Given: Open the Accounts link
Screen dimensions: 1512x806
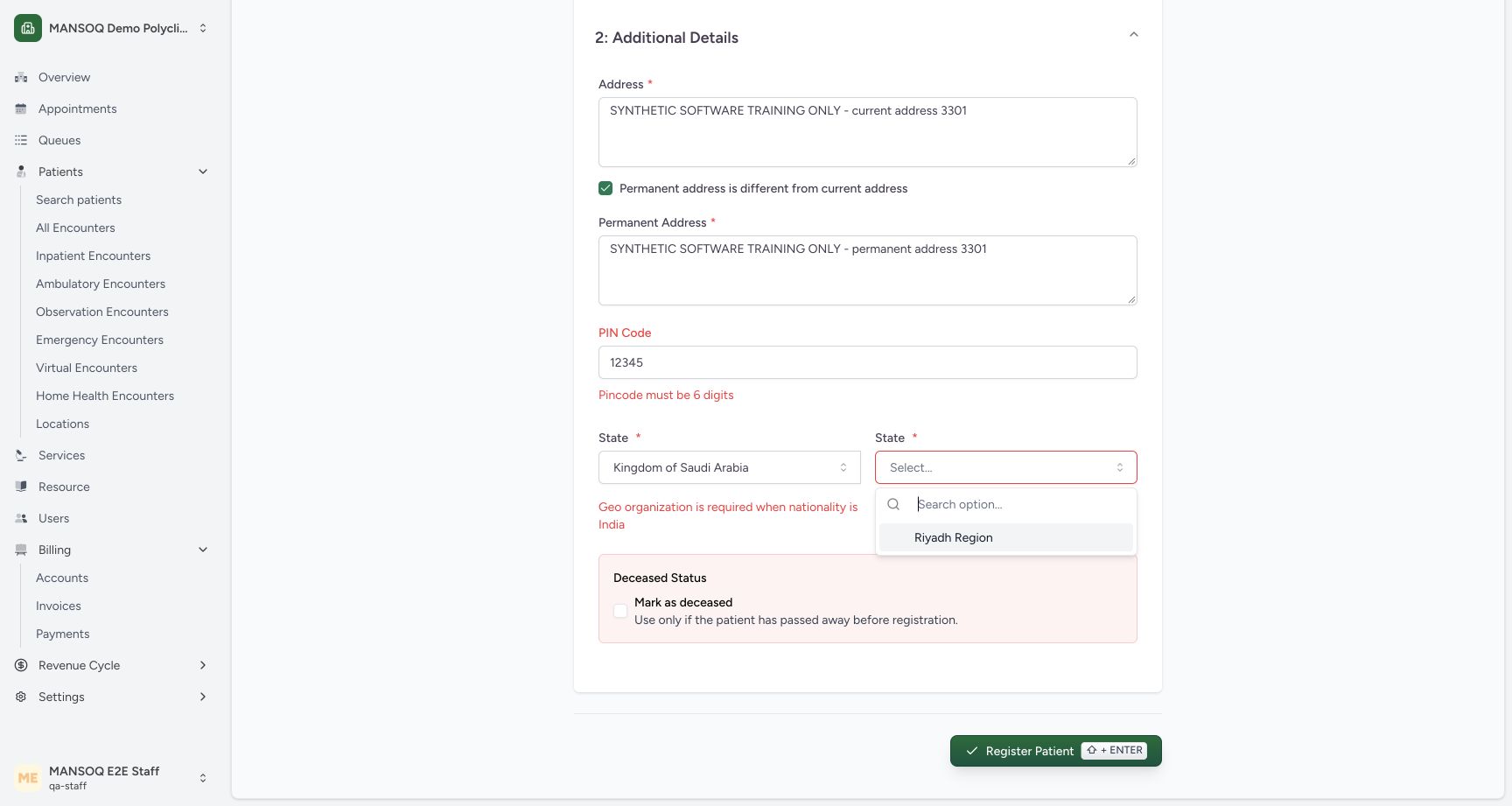Looking at the screenshot, I should [62, 578].
